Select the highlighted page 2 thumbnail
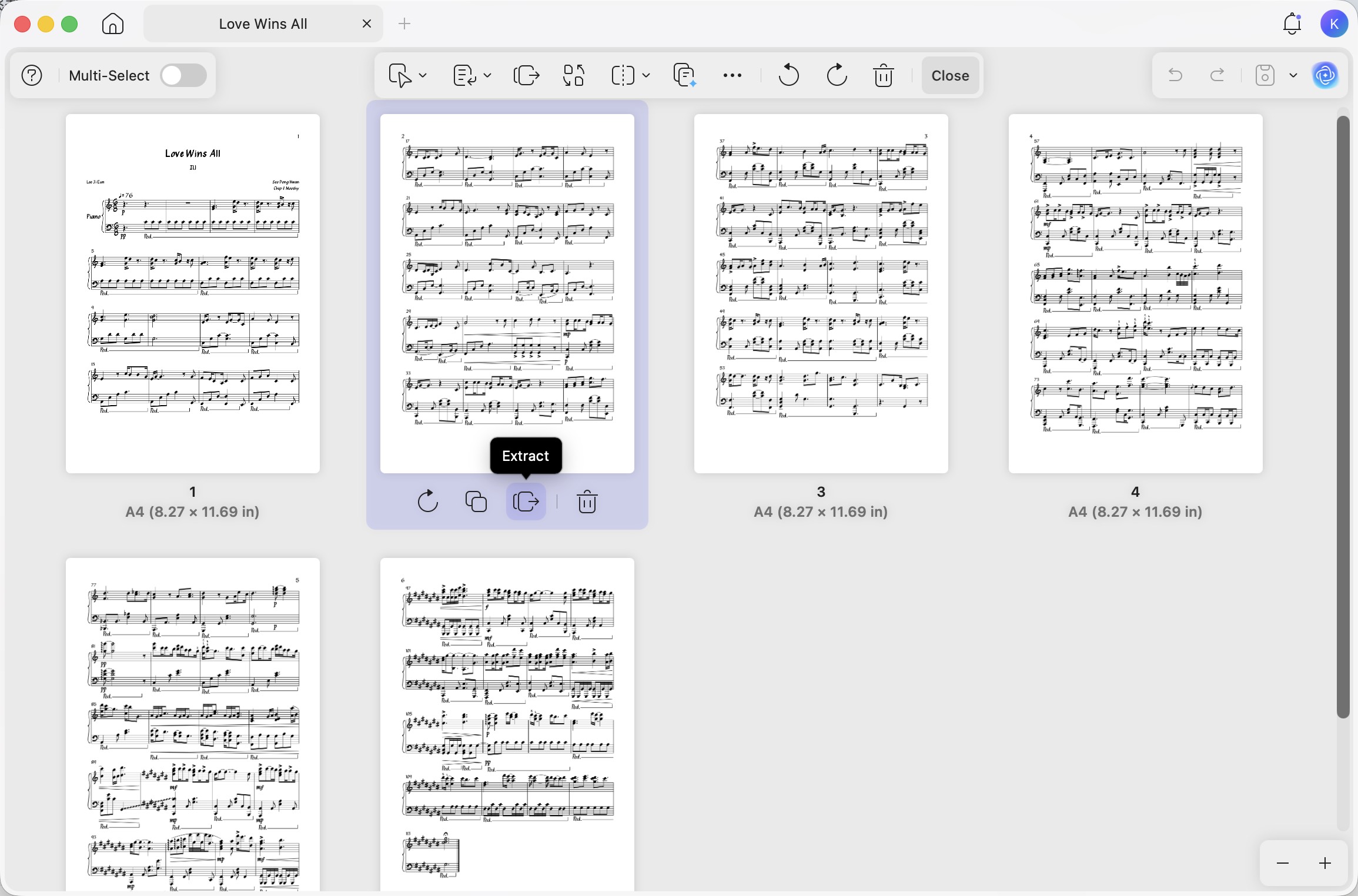This screenshot has width=1358, height=896. click(x=507, y=293)
